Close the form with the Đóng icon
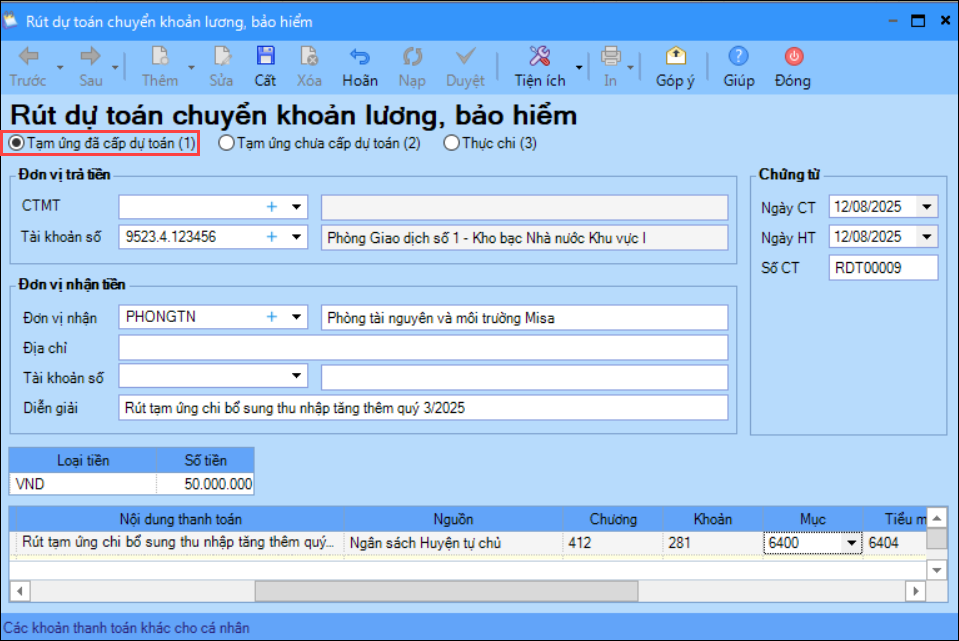Image resolution: width=959 pixels, height=641 pixels. click(793, 56)
